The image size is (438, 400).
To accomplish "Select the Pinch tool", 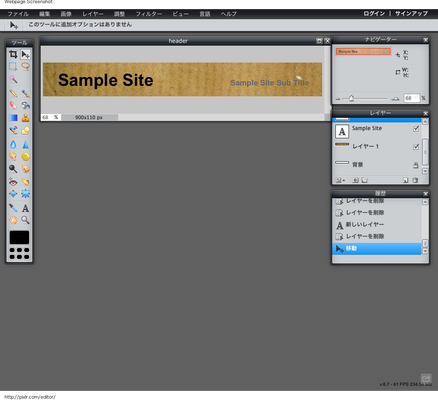I will pyautogui.click(x=25, y=194).
